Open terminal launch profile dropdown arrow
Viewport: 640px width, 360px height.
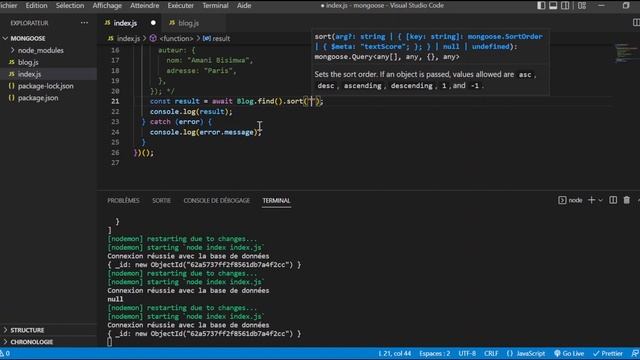pos(600,200)
